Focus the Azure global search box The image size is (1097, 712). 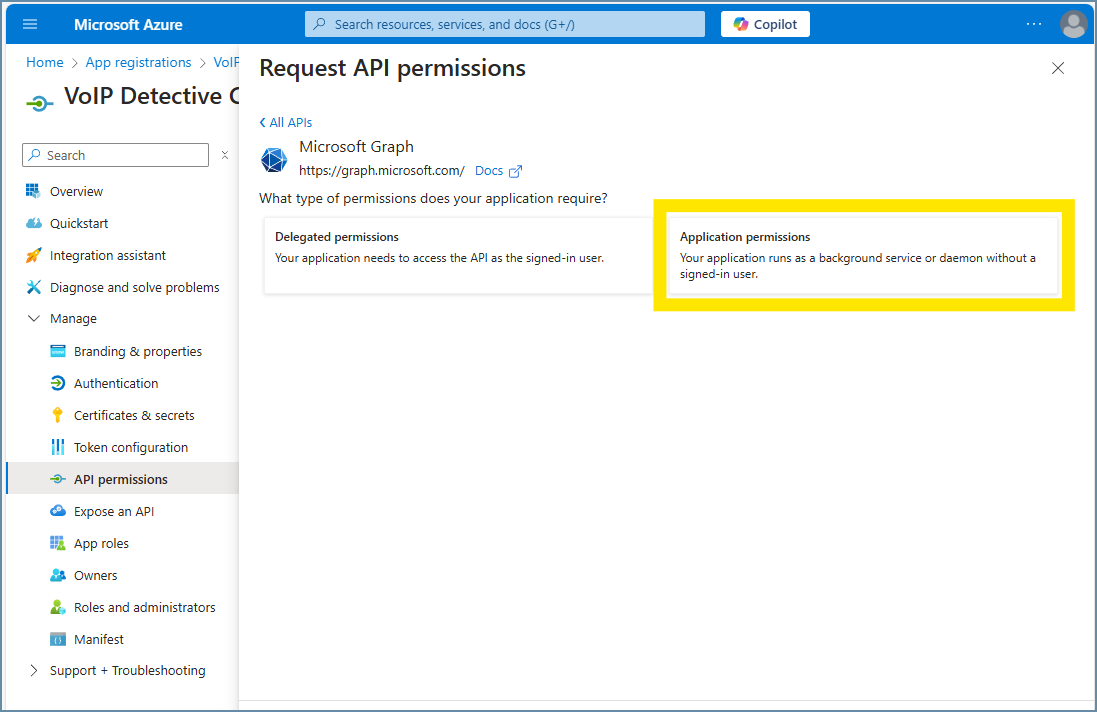click(504, 24)
